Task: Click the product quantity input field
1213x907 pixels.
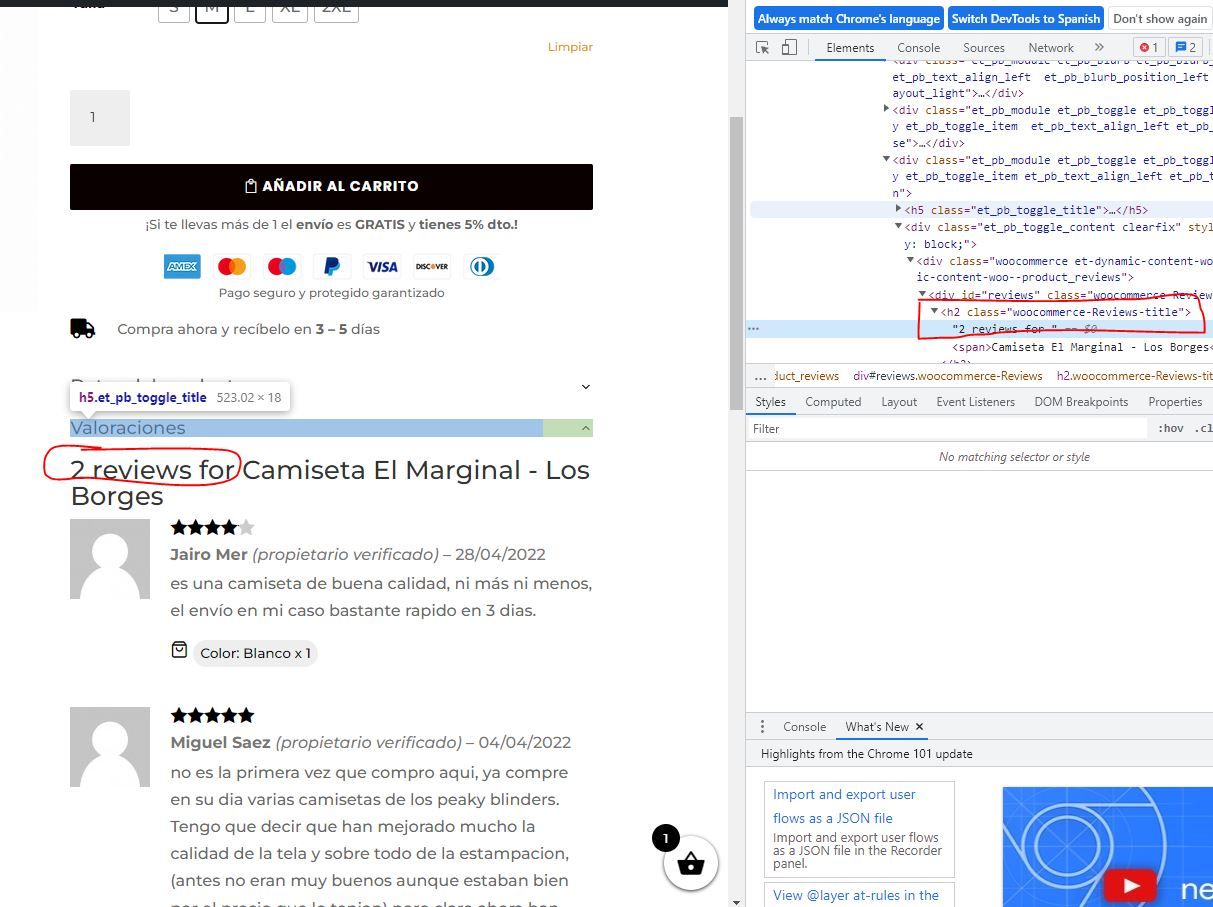Action: coord(100,118)
